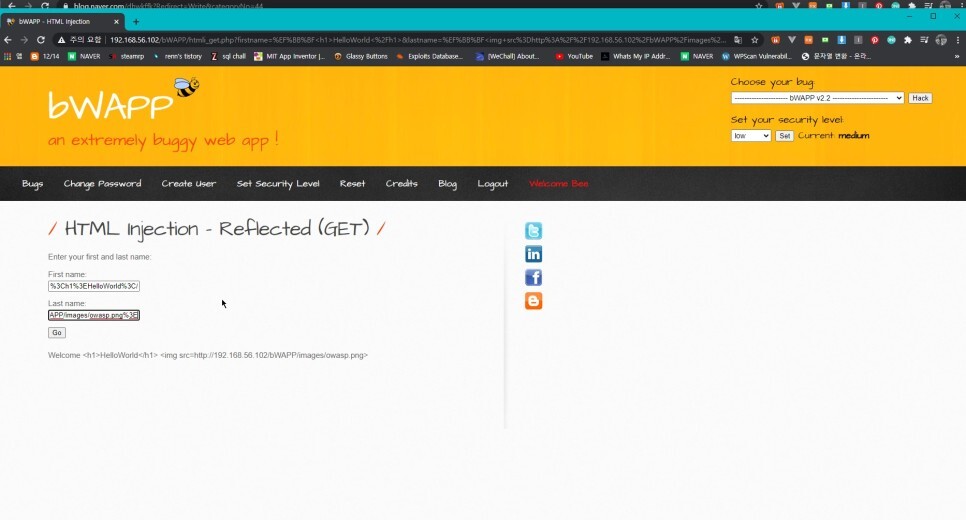This screenshot has width=966, height=520.
Task: Click the Go button
Action: 57,333
